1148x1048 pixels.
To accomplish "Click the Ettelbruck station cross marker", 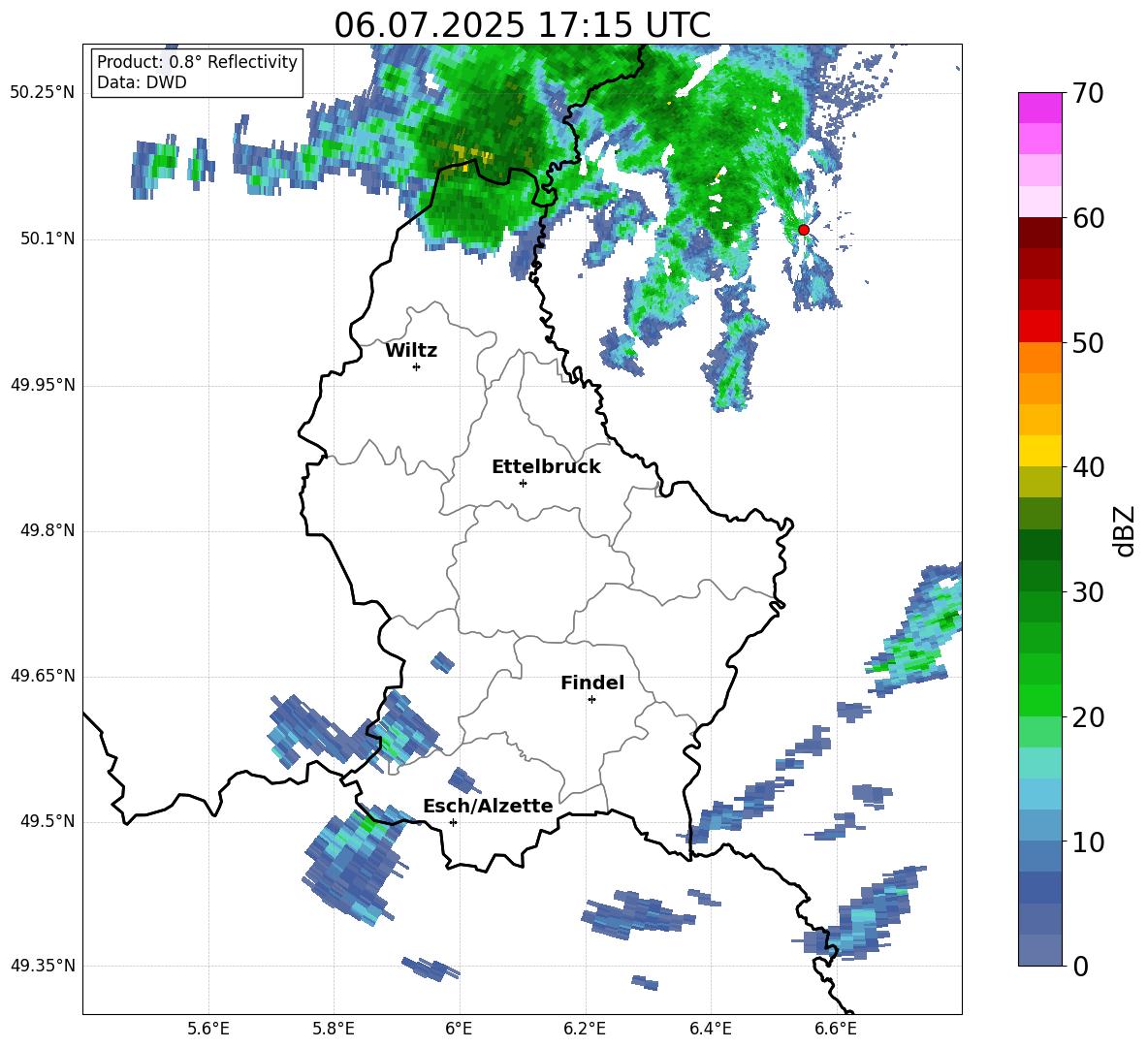I will 523,483.
